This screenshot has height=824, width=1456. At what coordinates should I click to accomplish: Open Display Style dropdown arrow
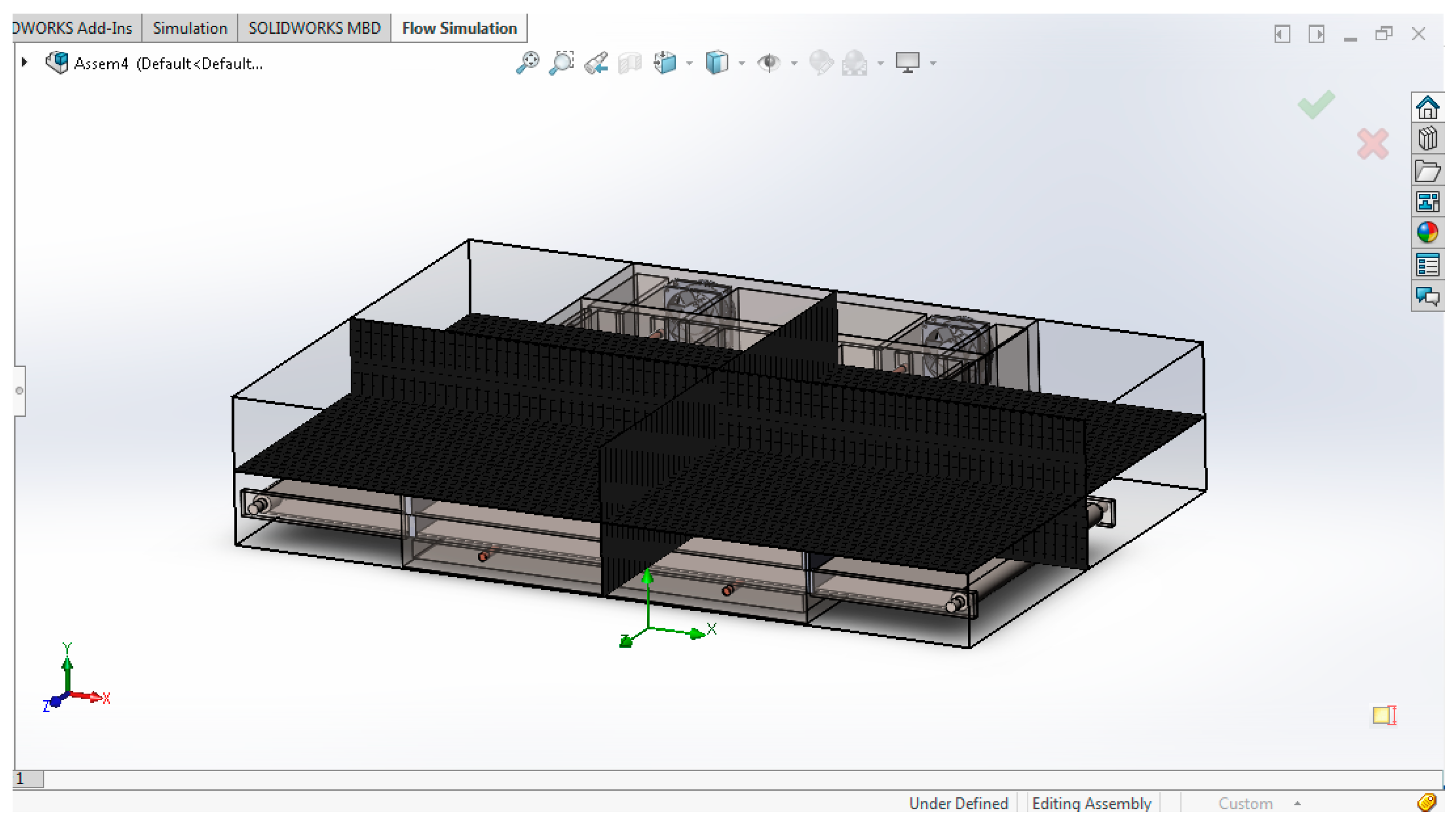click(742, 63)
